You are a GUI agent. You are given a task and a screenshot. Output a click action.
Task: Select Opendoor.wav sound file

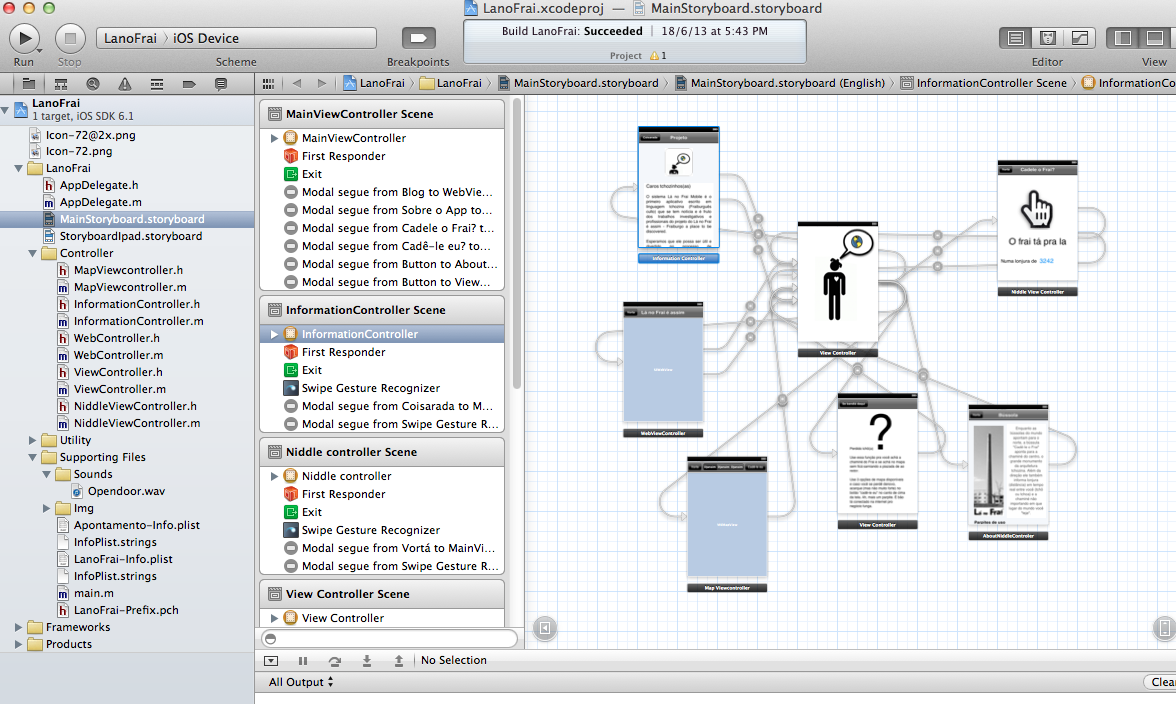point(127,491)
